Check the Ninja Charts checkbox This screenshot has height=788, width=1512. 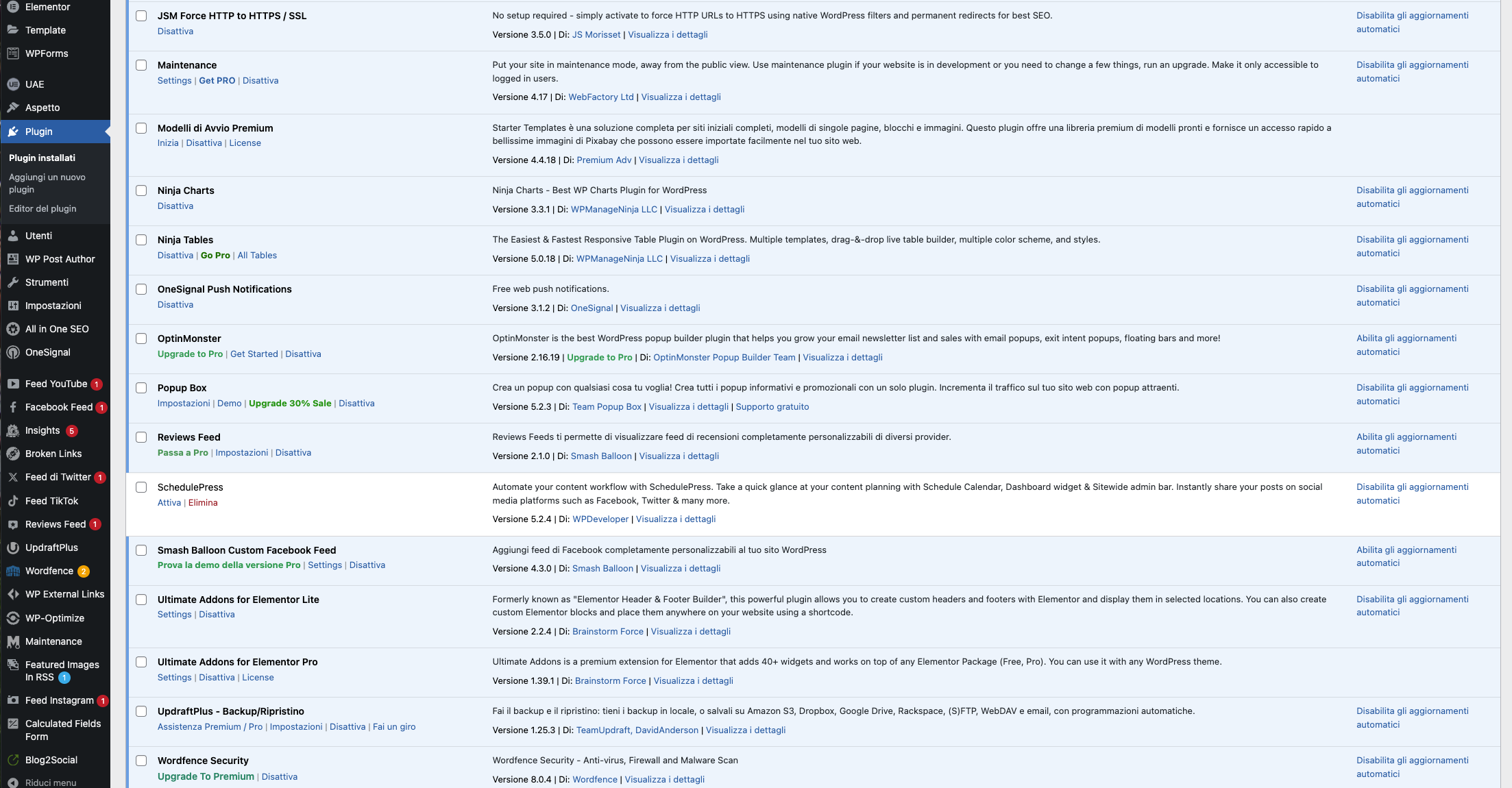[x=141, y=190]
